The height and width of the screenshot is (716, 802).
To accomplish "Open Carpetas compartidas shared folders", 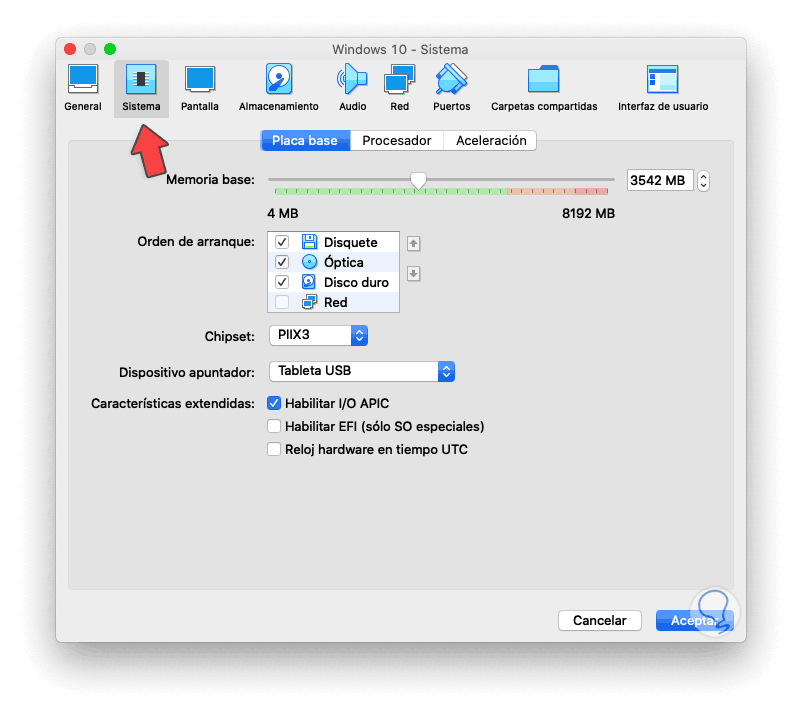I will point(544,88).
